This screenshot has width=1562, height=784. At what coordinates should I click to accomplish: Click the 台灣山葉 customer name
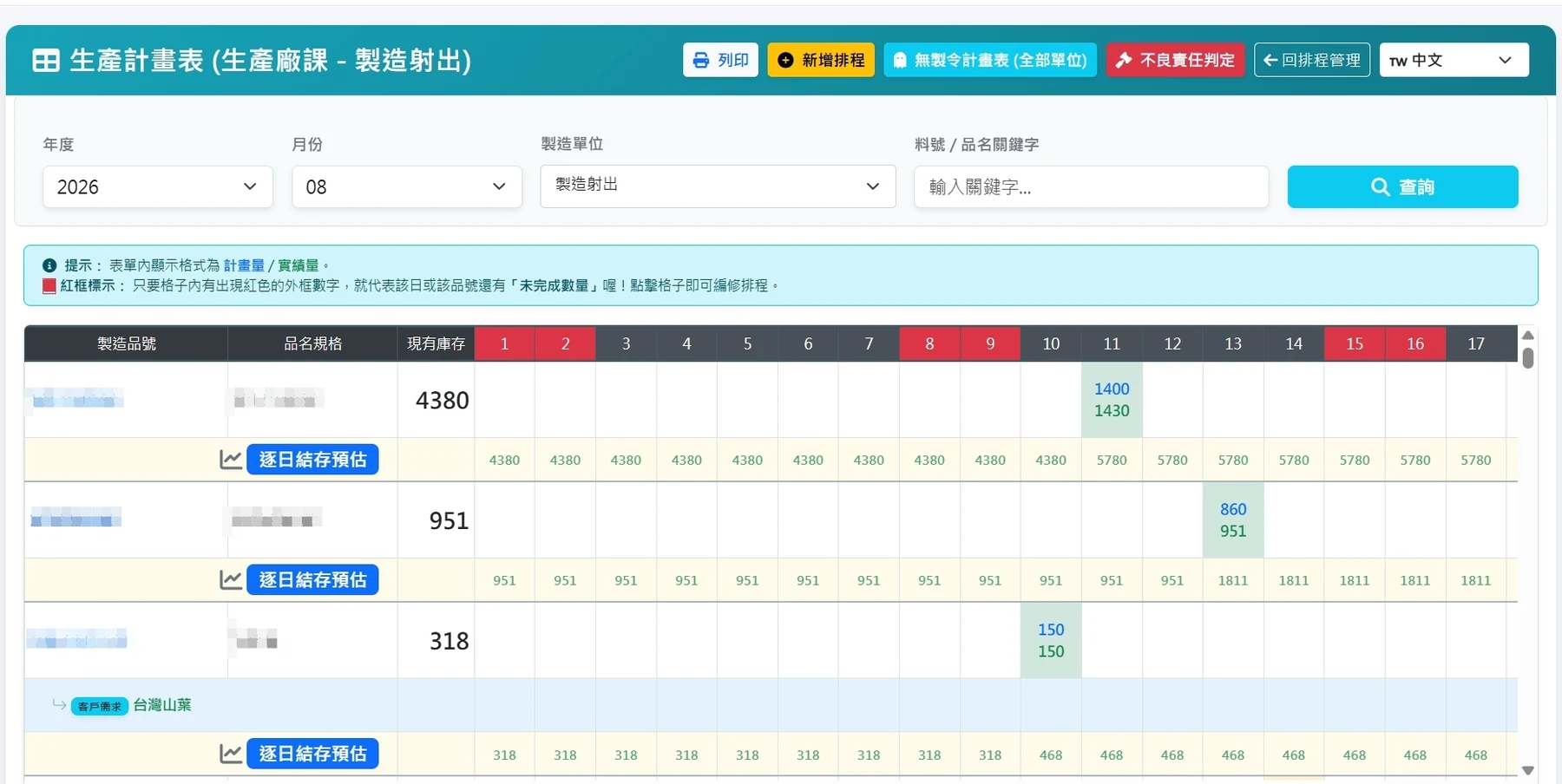coord(162,705)
